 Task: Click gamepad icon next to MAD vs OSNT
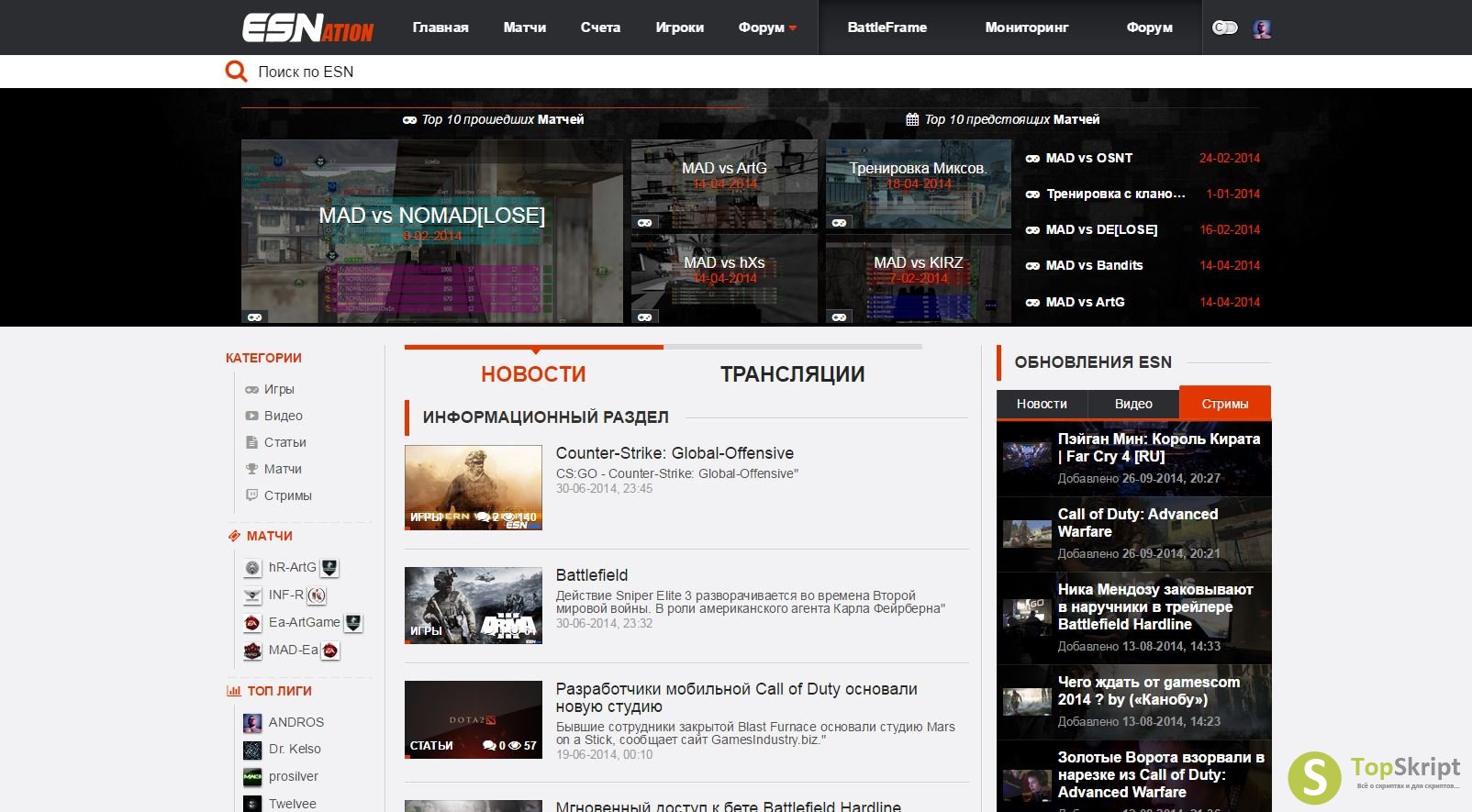click(1032, 159)
